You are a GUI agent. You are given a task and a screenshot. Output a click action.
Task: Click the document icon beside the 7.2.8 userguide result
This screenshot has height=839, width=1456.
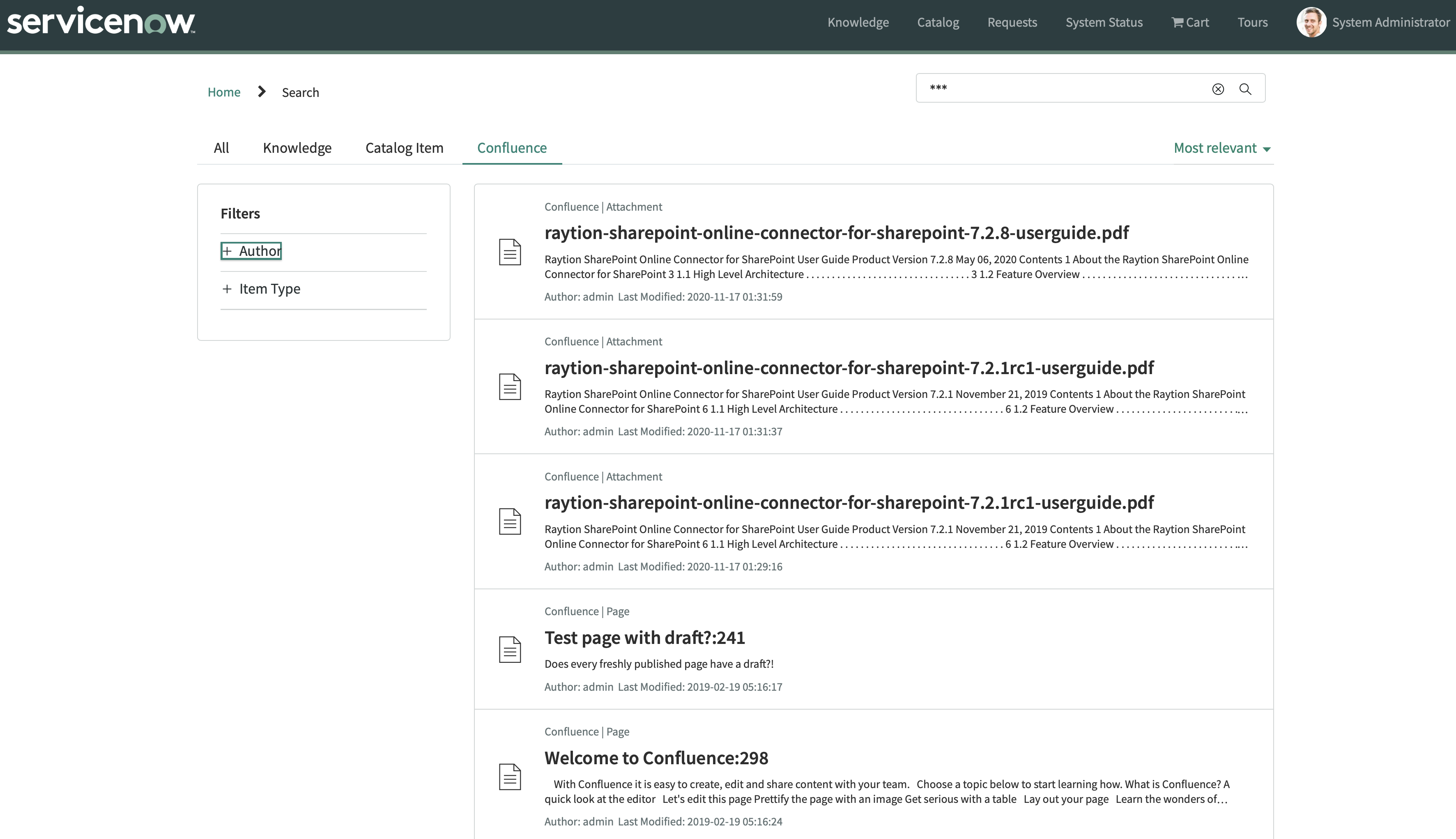point(510,252)
